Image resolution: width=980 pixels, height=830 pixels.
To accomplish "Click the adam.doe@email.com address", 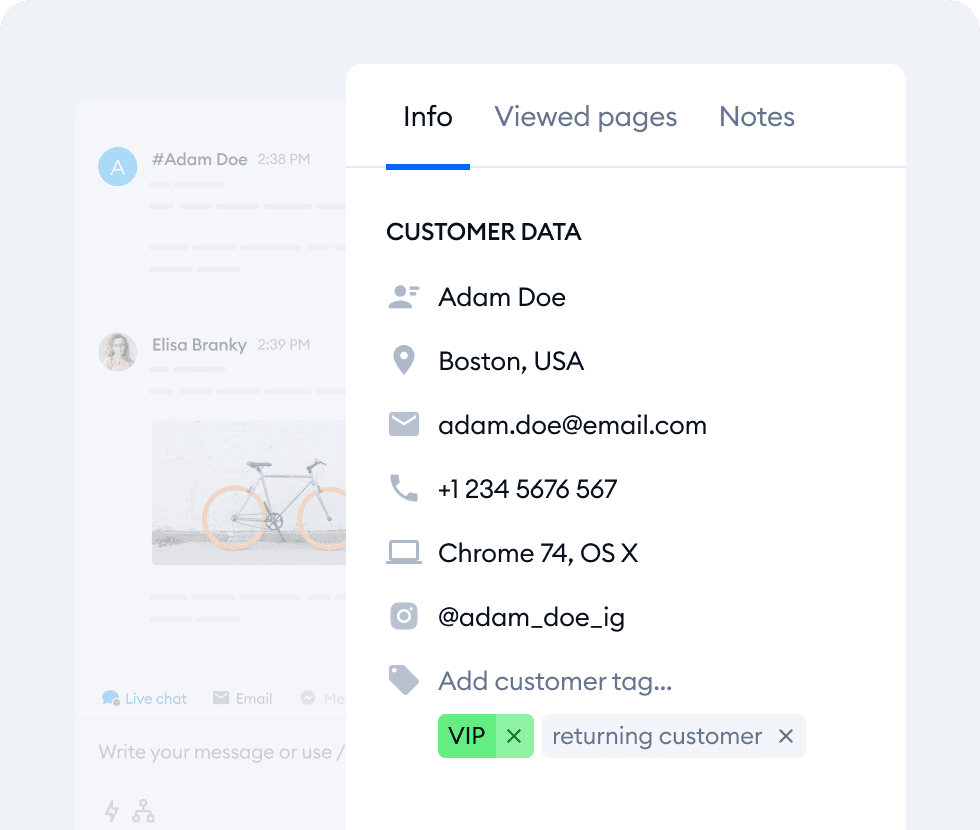I will tap(572, 426).
